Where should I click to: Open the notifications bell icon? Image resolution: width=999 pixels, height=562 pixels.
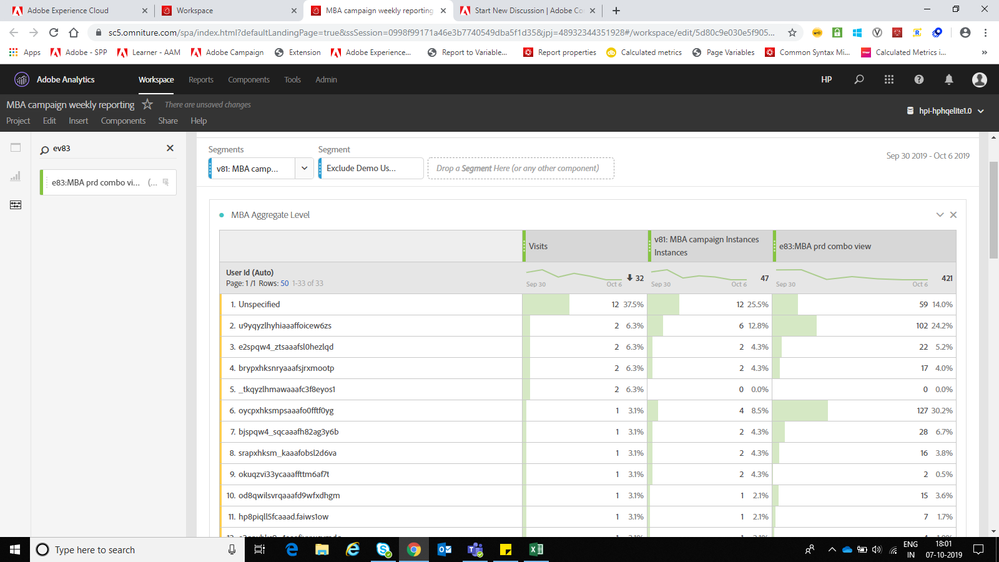pos(949,80)
